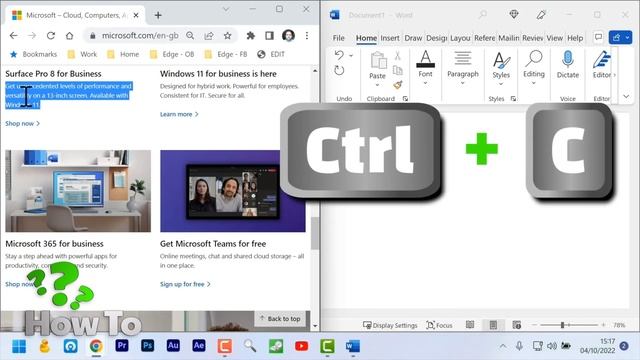640x360 pixels.
Task: Launch Photoshop from taskbar
Action: (x=147, y=346)
